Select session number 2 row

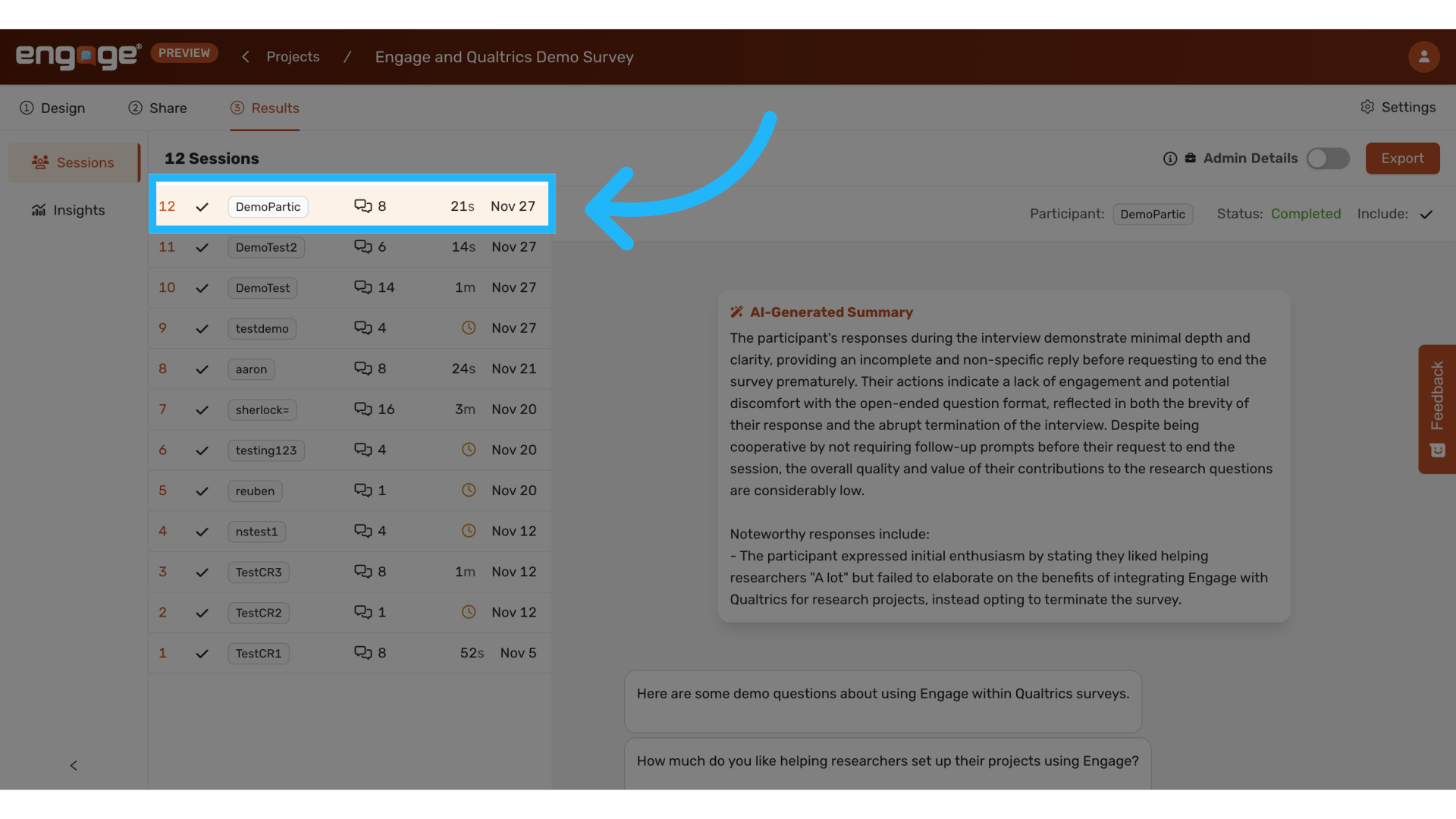tap(350, 613)
